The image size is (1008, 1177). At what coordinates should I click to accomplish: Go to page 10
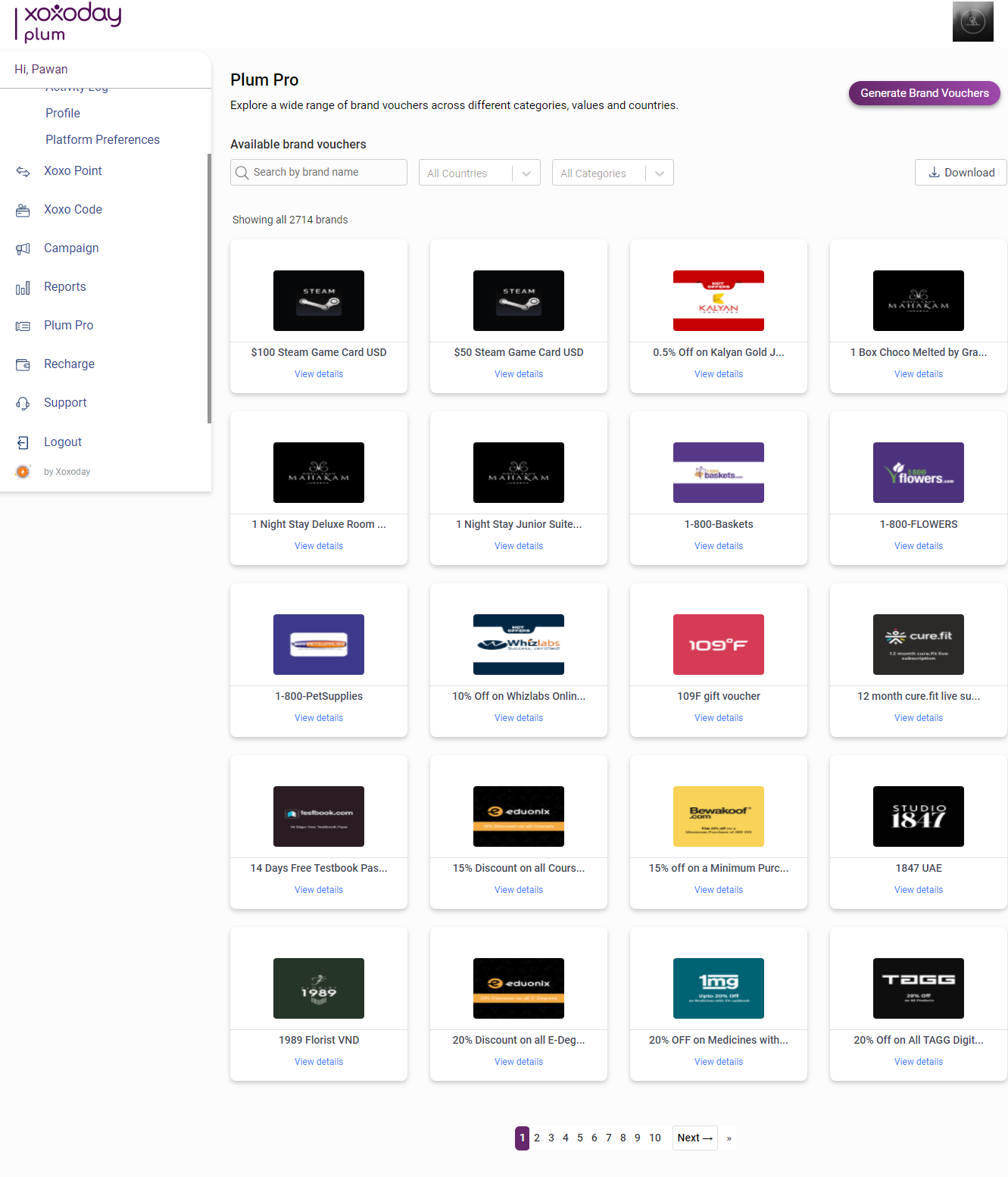click(x=655, y=1138)
